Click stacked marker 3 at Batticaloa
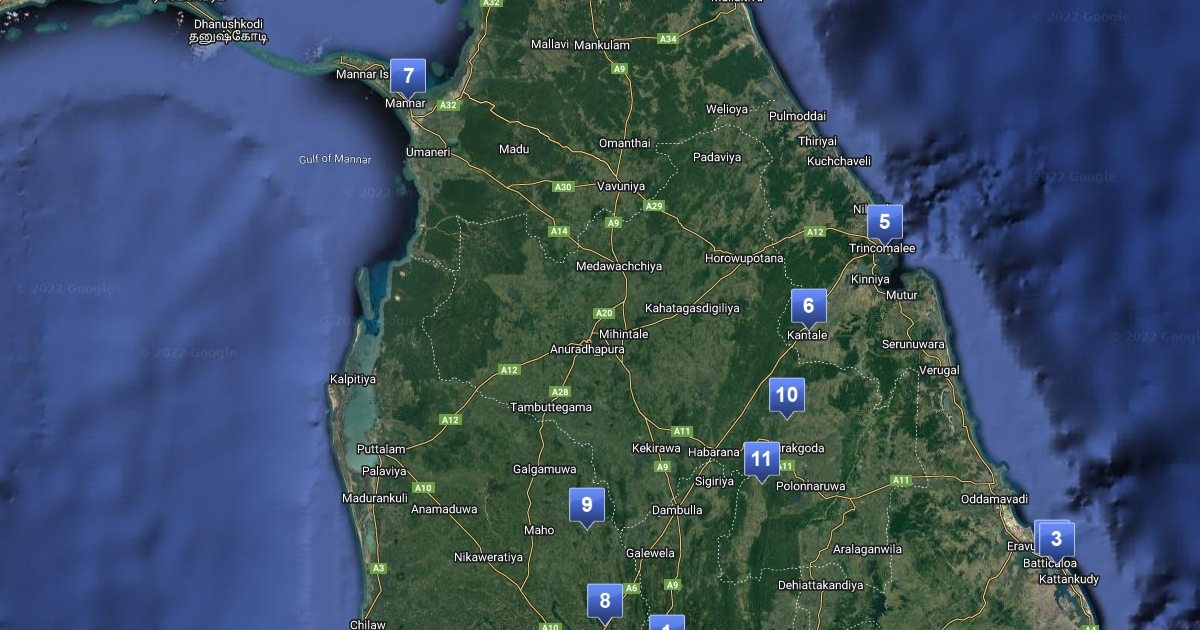 (x=1055, y=540)
